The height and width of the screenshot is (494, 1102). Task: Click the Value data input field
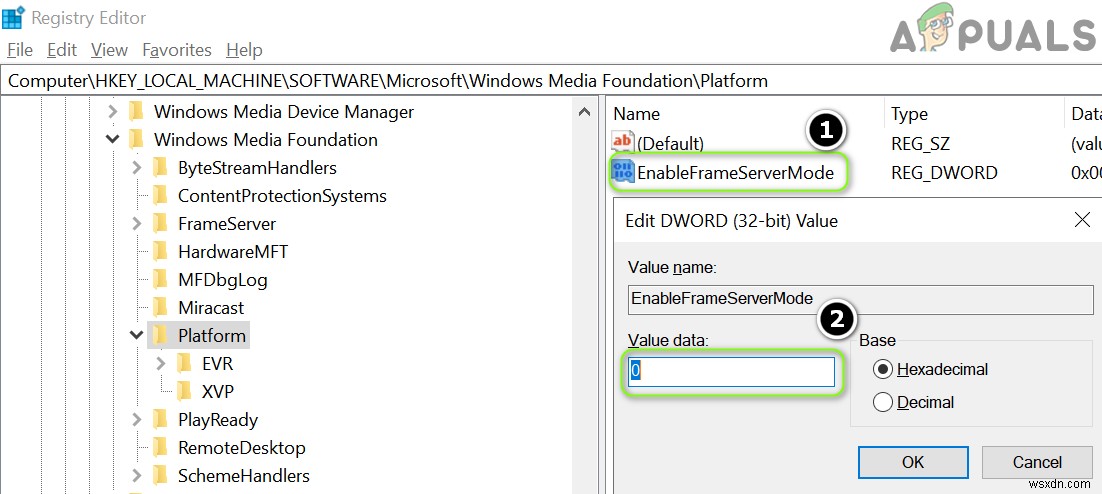731,372
